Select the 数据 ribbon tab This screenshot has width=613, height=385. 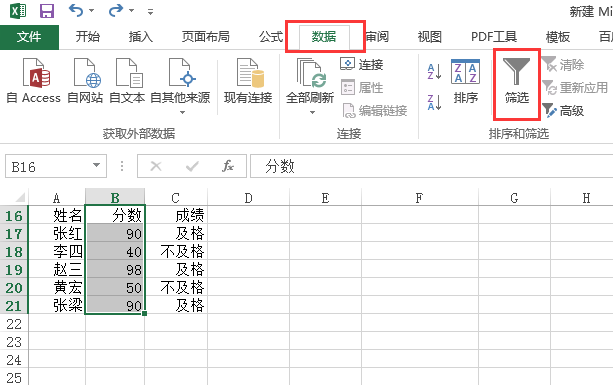tap(324, 37)
